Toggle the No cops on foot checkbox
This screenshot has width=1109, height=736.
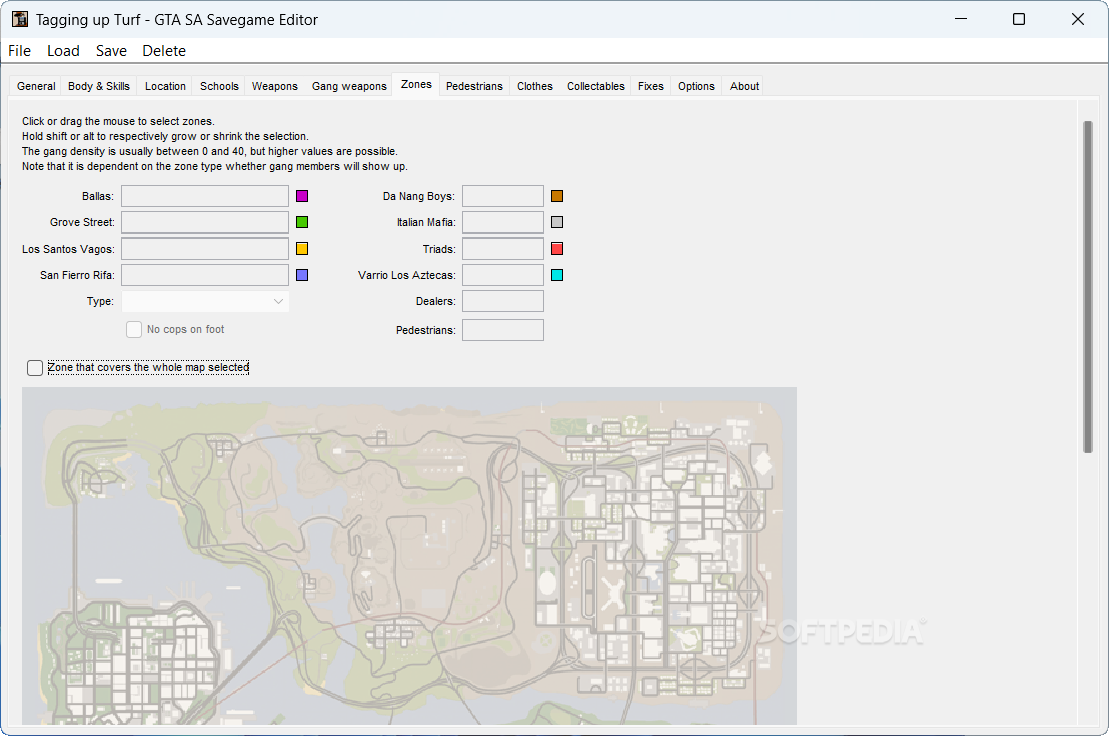[134, 329]
